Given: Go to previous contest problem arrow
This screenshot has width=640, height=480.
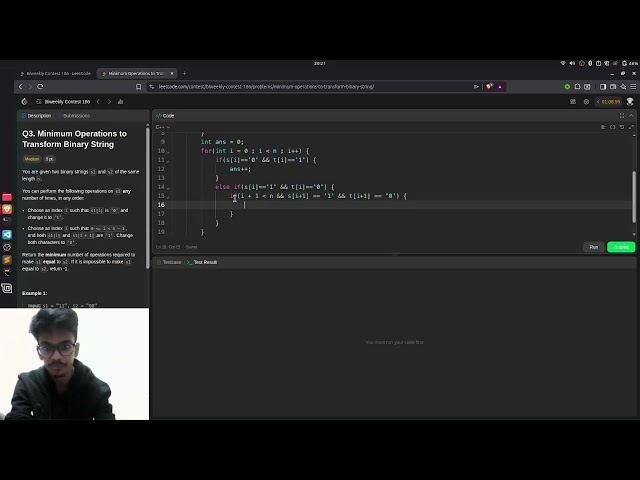Looking at the screenshot, I should pyautogui.click(x=98, y=102).
